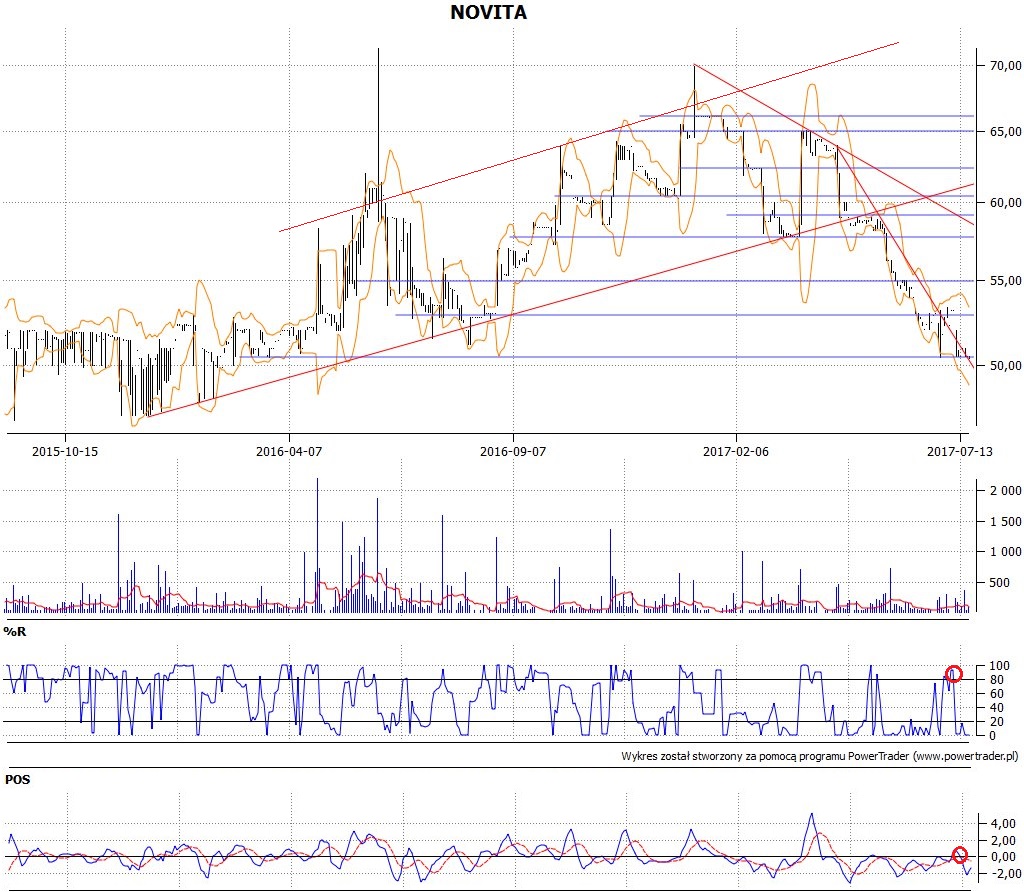Click the %R indicator label
The height and width of the screenshot is (892, 1024).
[15, 631]
